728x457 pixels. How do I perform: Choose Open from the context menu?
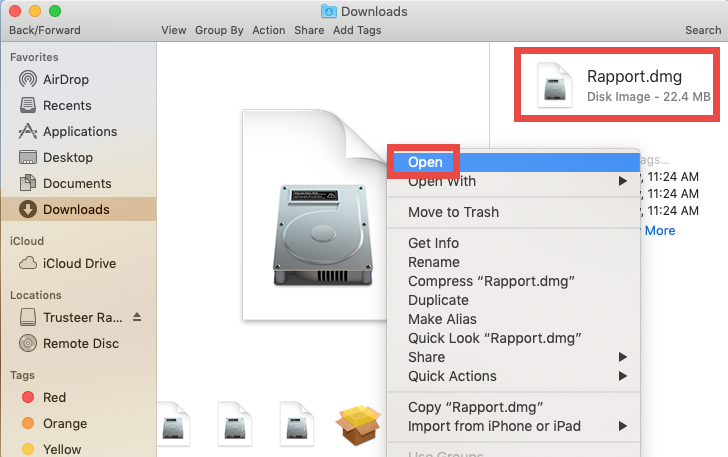[x=514, y=162]
